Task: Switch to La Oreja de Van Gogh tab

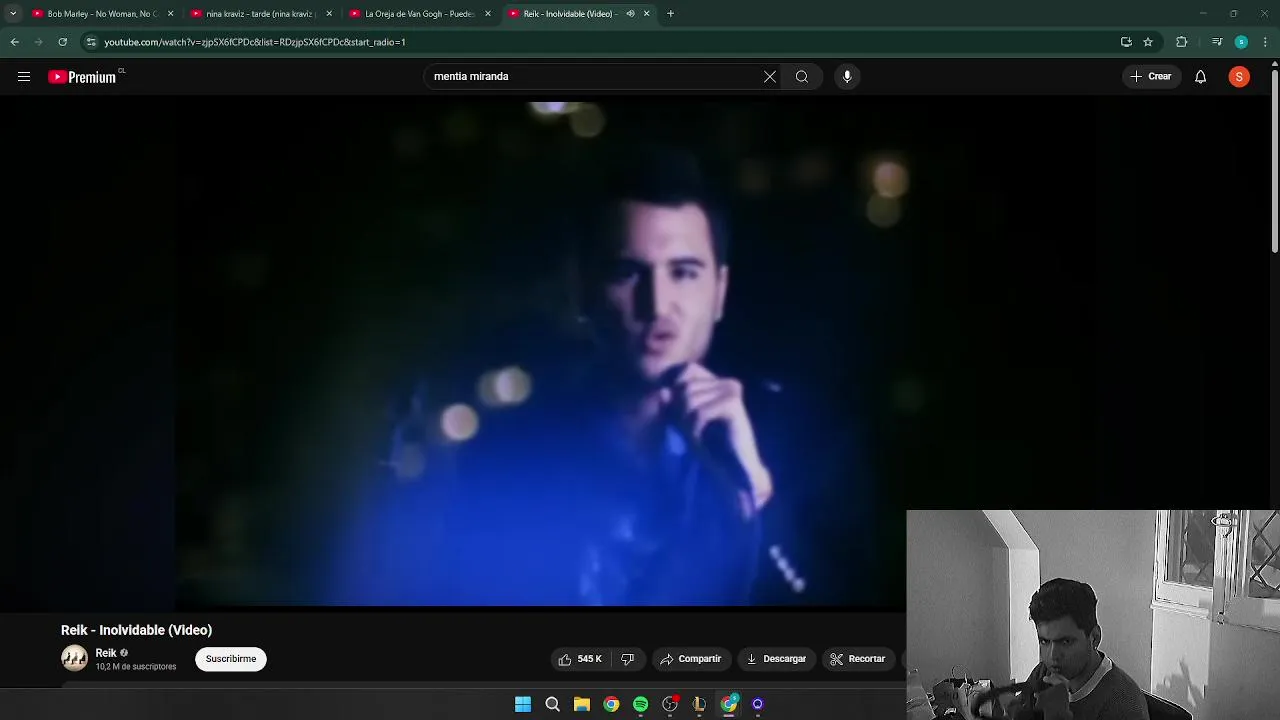Action: pos(417,14)
